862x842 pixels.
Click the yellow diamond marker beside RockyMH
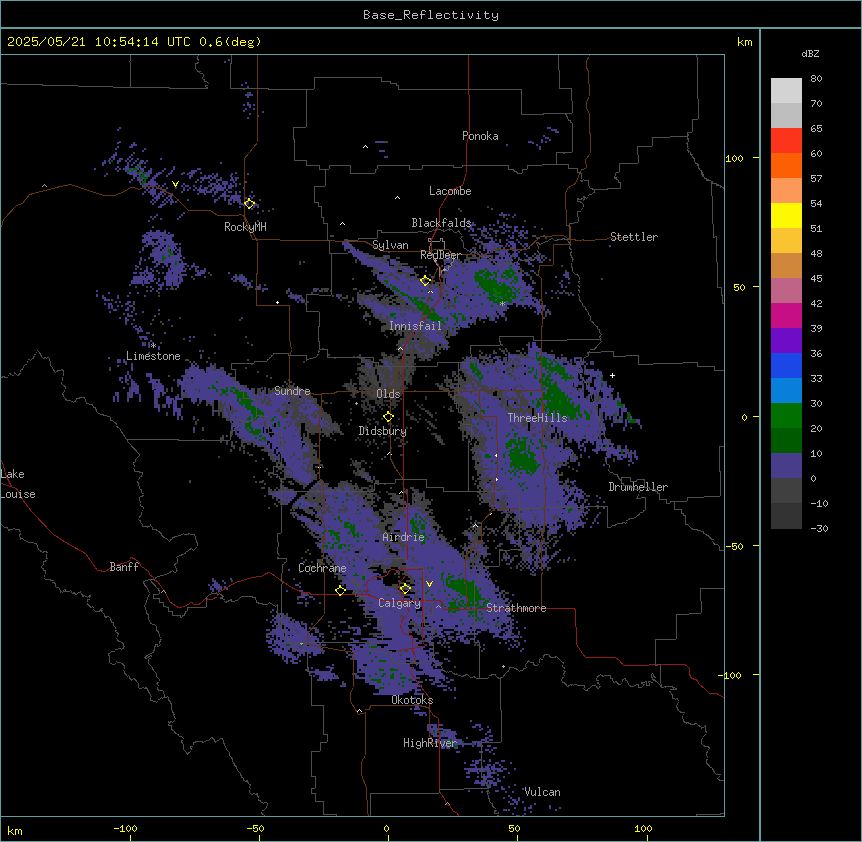point(250,203)
